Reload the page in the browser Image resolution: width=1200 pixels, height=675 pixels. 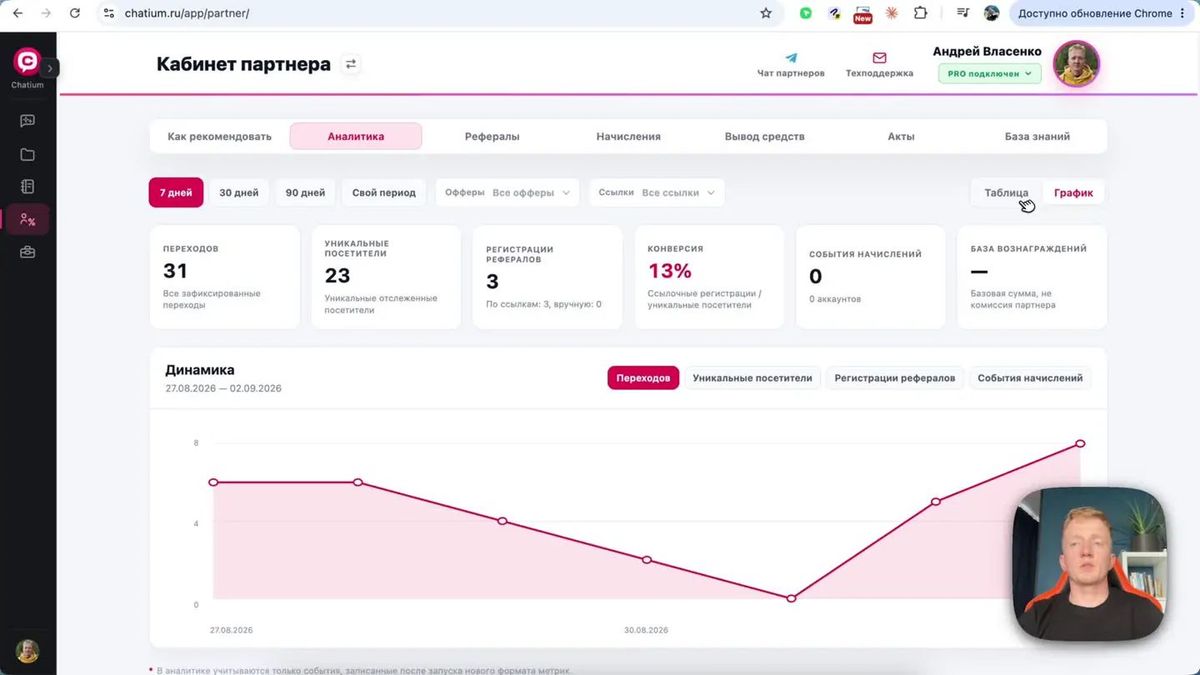click(x=74, y=13)
